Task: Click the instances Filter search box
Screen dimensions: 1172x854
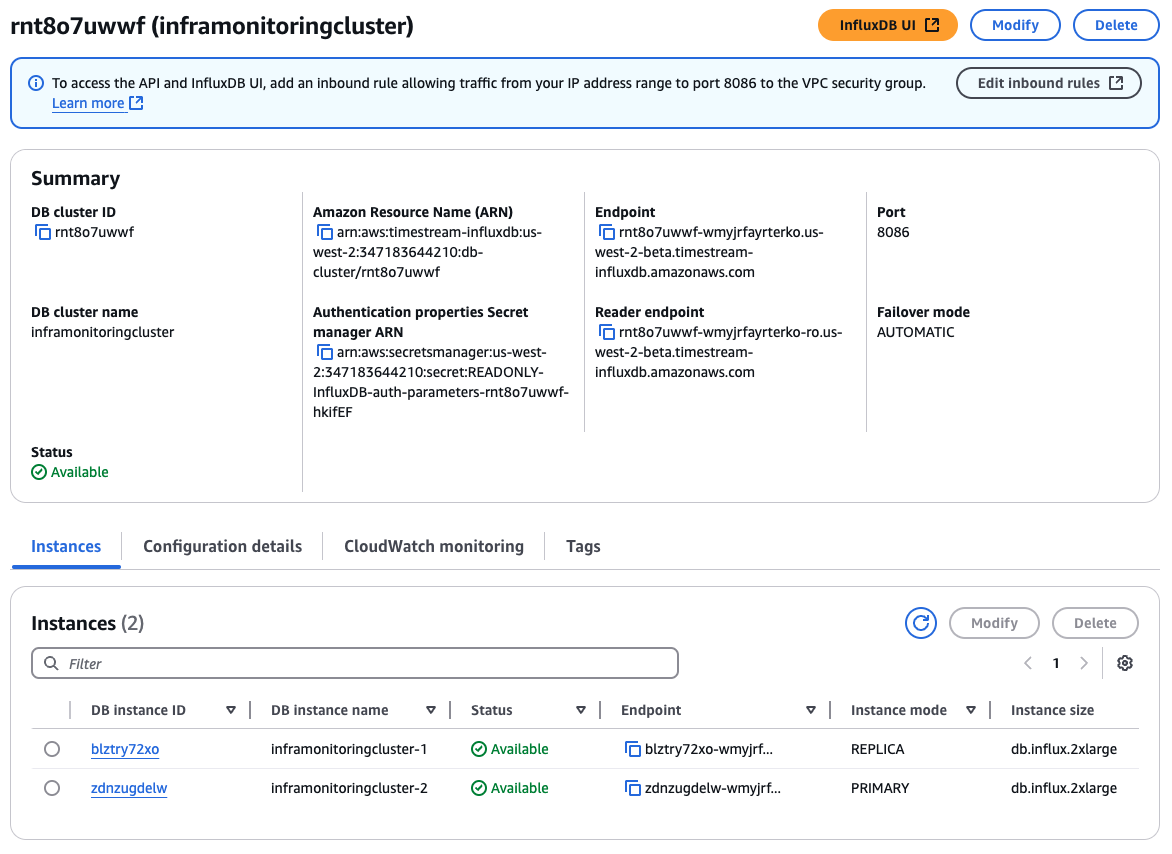Action: point(355,663)
